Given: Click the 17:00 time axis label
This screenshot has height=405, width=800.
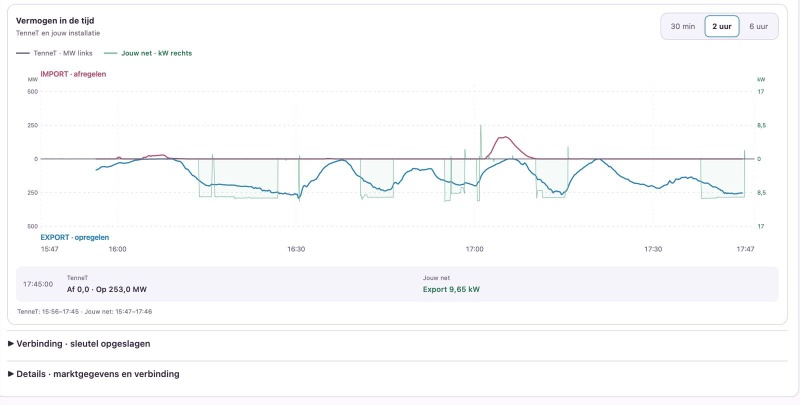Looking at the screenshot, I should (474, 249).
